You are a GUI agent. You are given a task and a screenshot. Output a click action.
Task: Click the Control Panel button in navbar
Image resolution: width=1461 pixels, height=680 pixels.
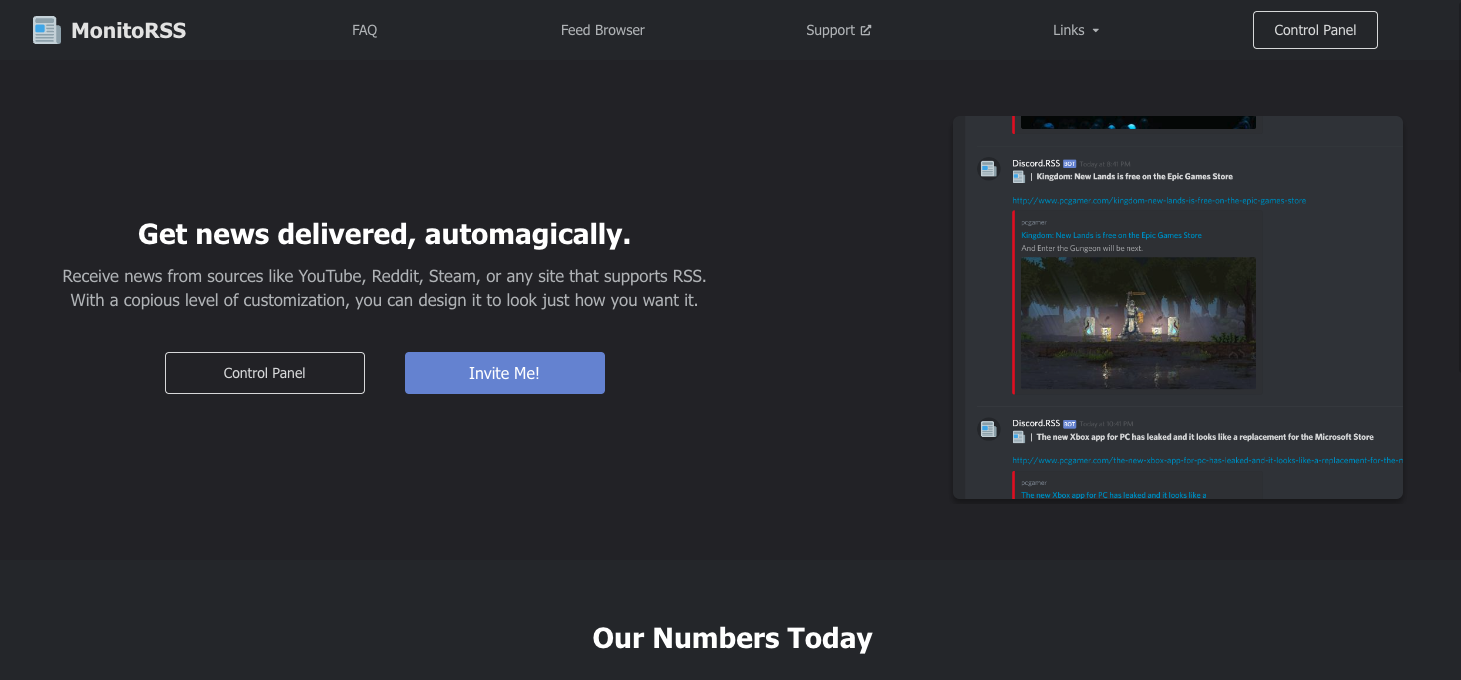(x=1315, y=30)
